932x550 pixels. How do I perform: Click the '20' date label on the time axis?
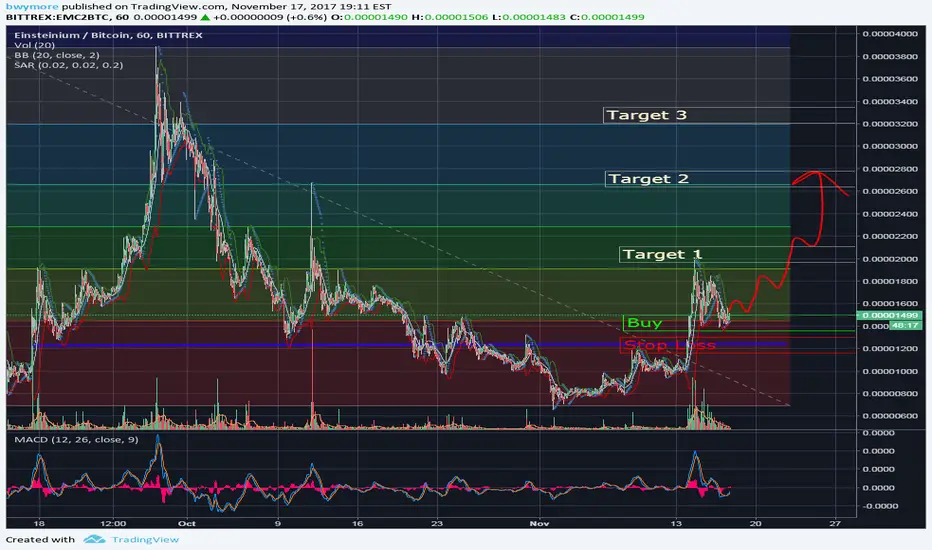click(755, 523)
